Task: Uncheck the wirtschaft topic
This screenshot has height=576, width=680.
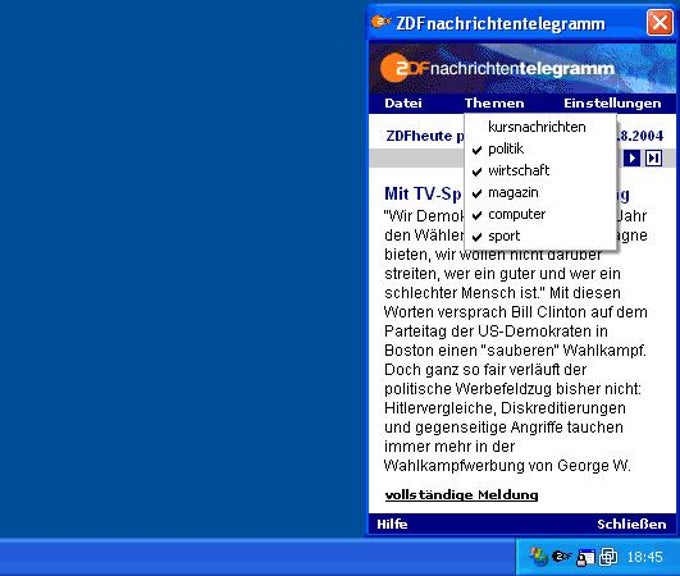Action: click(540, 170)
